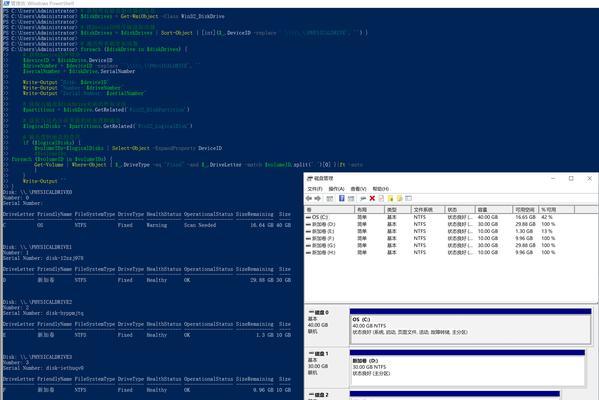Select the 新加卷 (D:) 30.00 GB partition block
This screenshot has width=599, height=400.
pos(467,367)
